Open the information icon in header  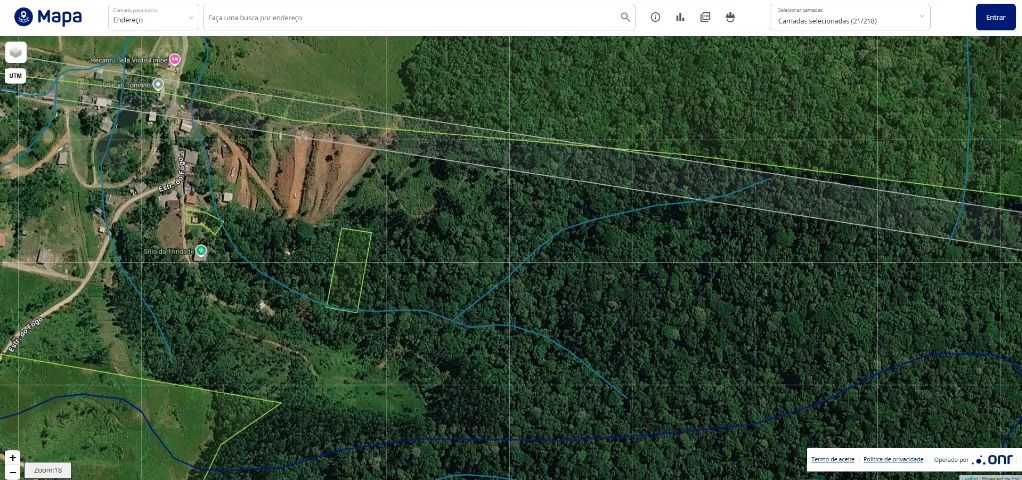click(x=655, y=18)
